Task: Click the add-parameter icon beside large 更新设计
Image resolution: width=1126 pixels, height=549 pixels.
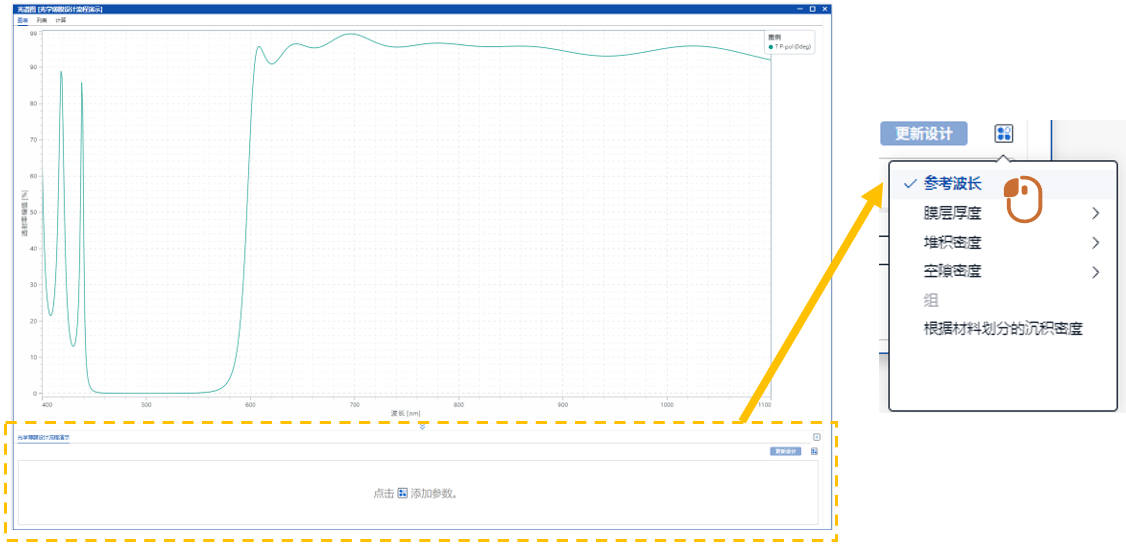Action: coord(1004,134)
